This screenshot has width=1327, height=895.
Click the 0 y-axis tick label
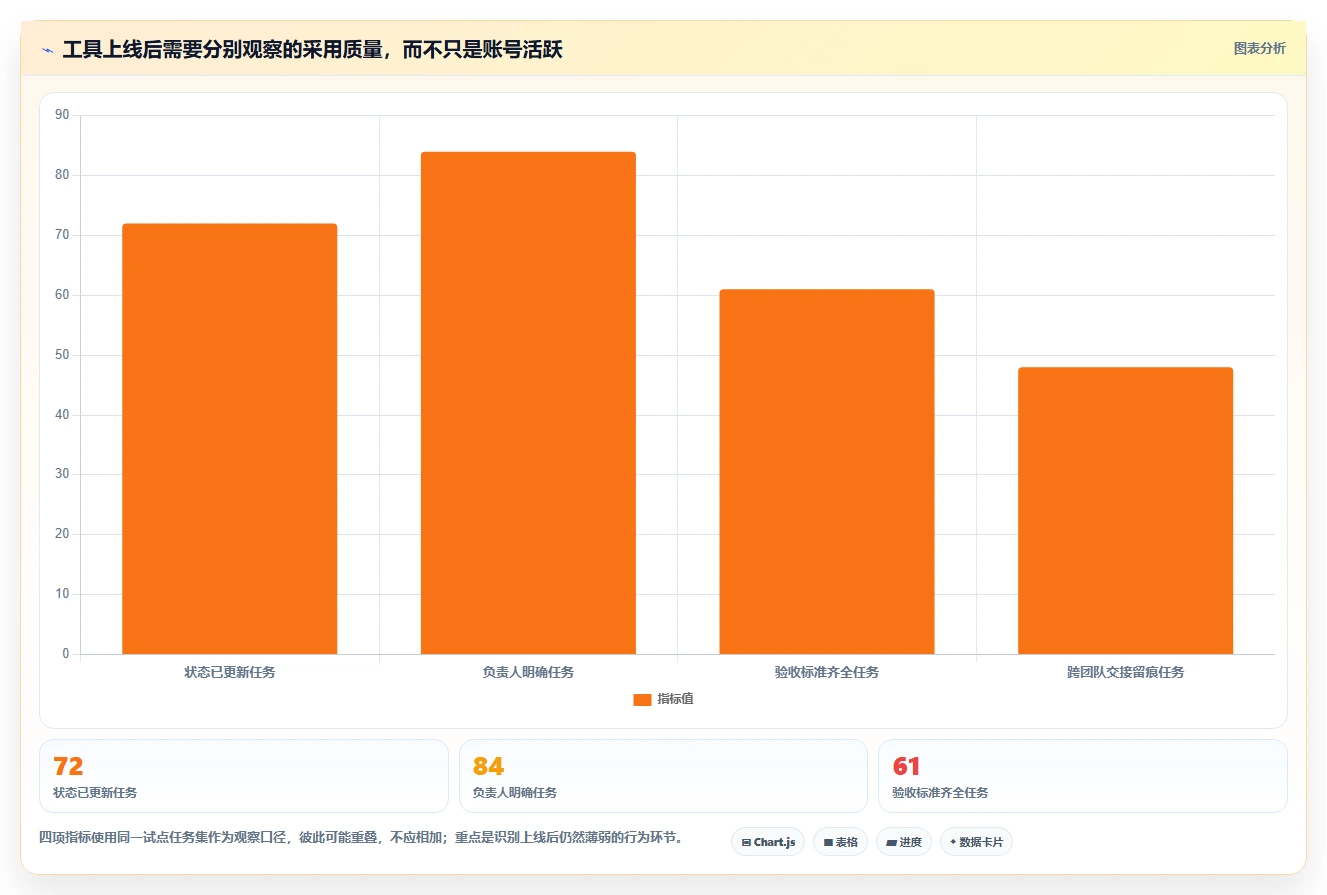coord(66,654)
